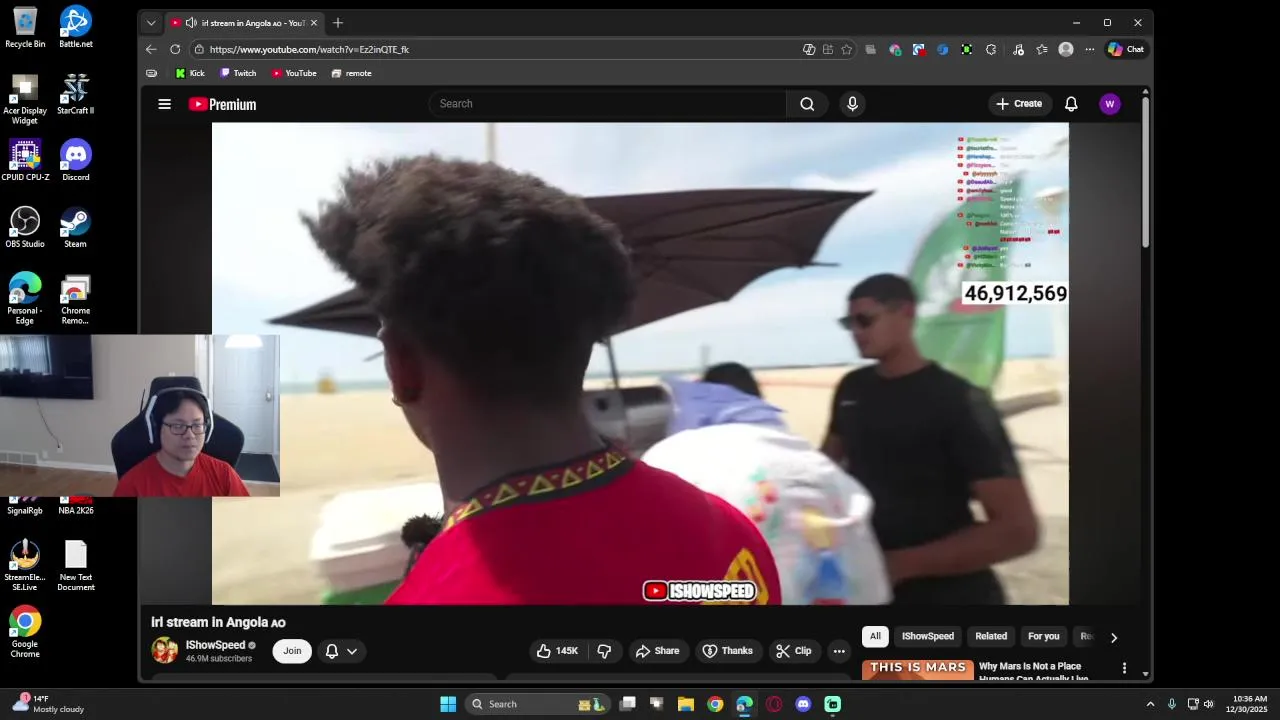Click the IShowSpeed channel avatar

[165, 650]
